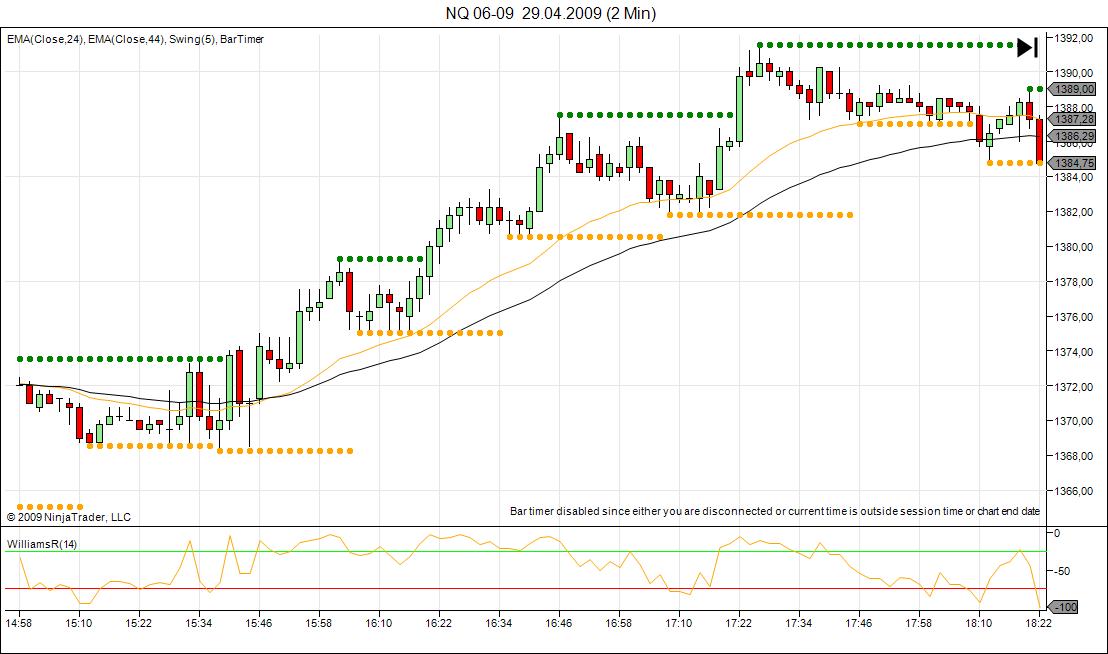This screenshot has height=654, width=1108.
Task: Click the 1382,00 price axis label
Action: point(1074,212)
